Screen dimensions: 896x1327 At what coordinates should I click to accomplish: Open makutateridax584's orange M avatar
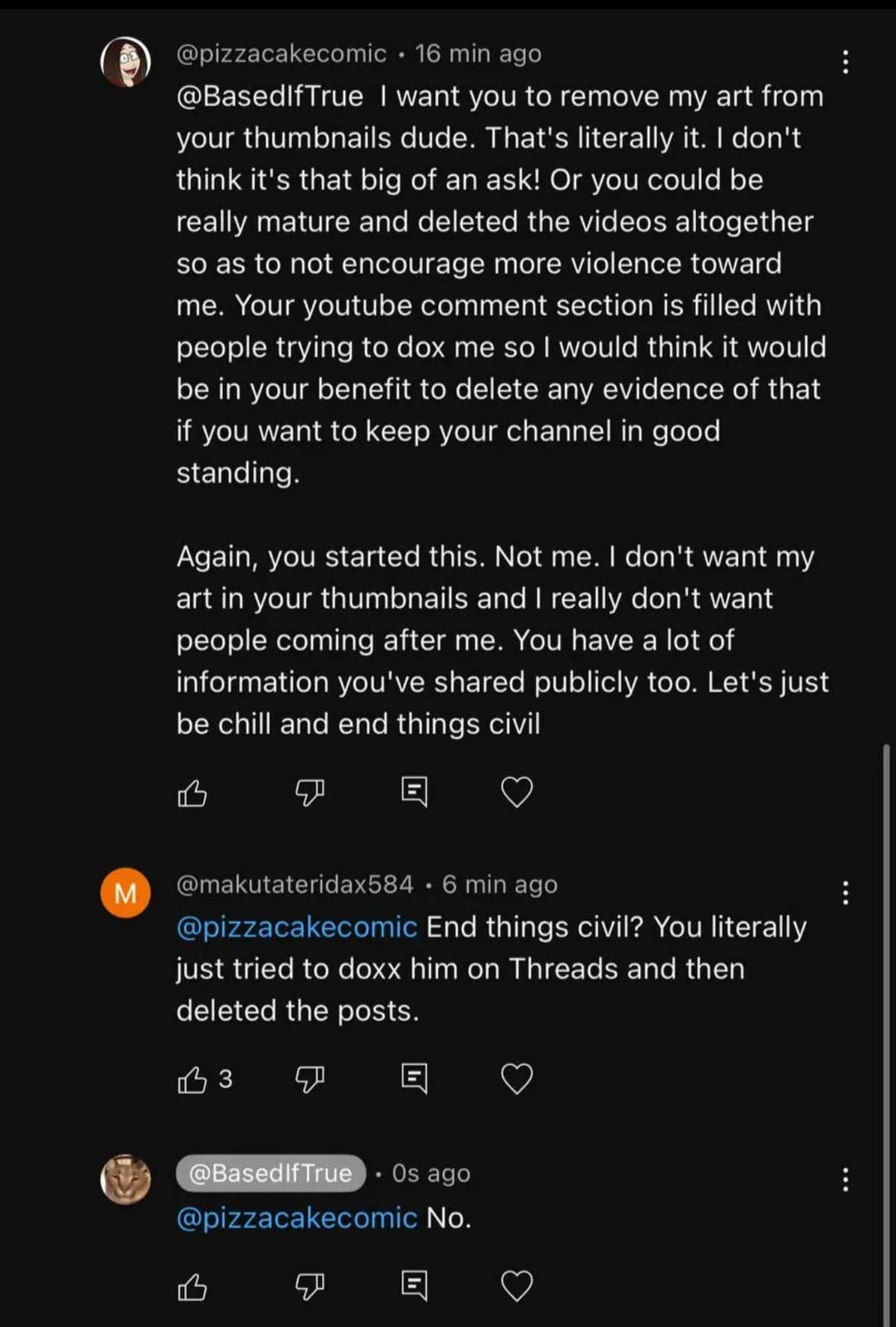[125, 893]
